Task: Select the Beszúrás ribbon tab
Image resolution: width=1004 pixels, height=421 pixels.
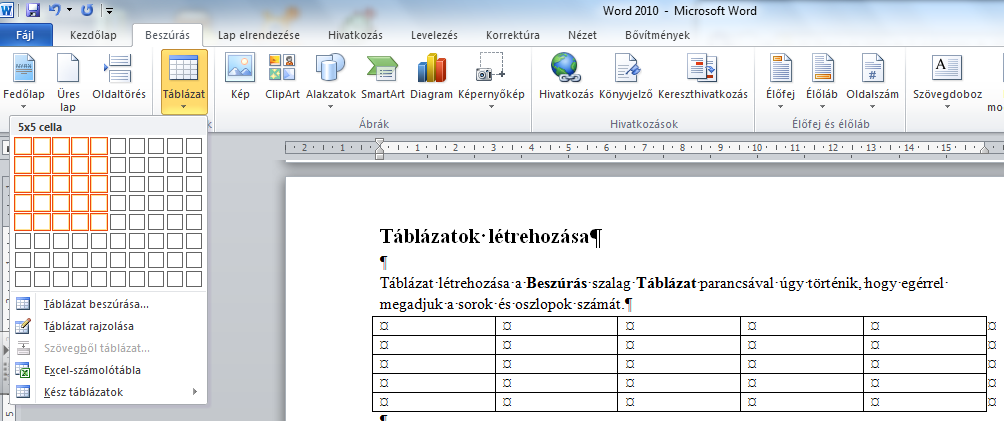Action: click(168, 35)
